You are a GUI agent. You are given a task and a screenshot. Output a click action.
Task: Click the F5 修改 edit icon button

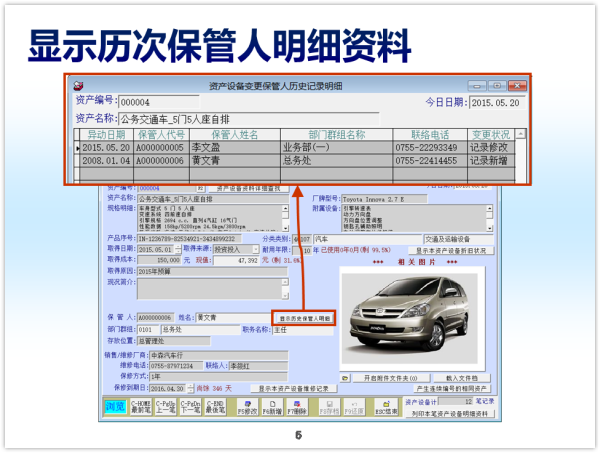[x=247, y=407]
